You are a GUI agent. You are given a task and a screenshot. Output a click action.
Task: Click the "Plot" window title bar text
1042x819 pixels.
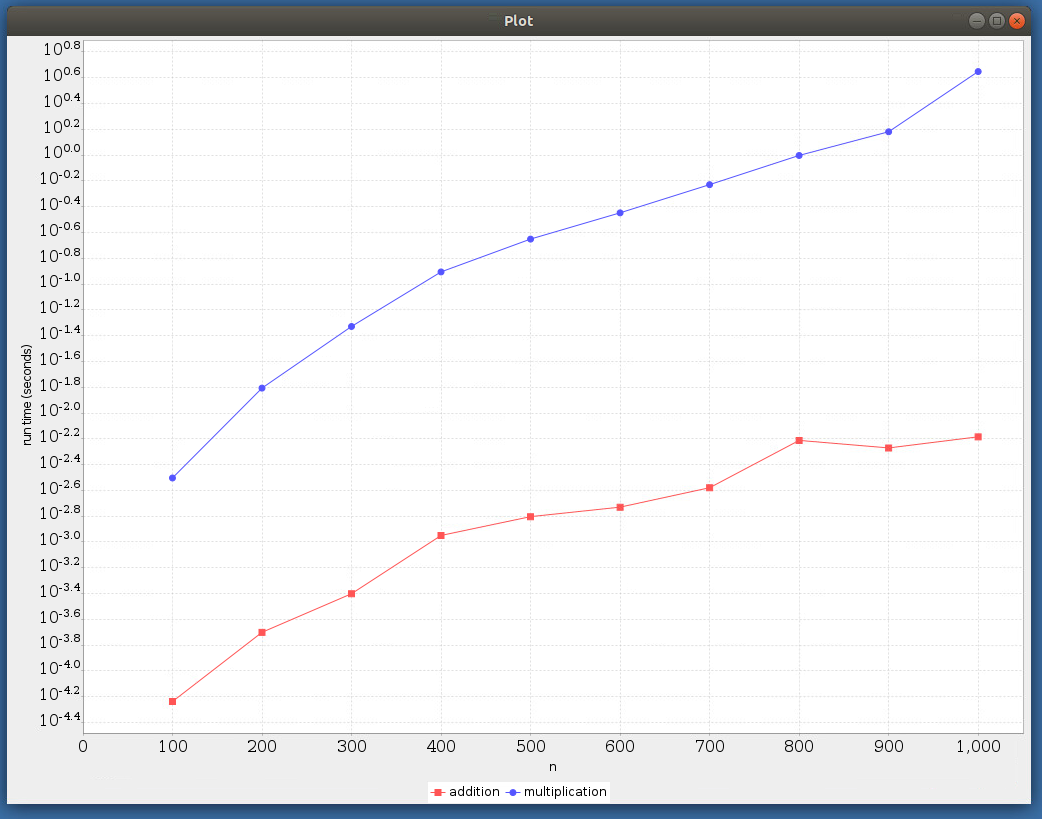pos(519,21)
